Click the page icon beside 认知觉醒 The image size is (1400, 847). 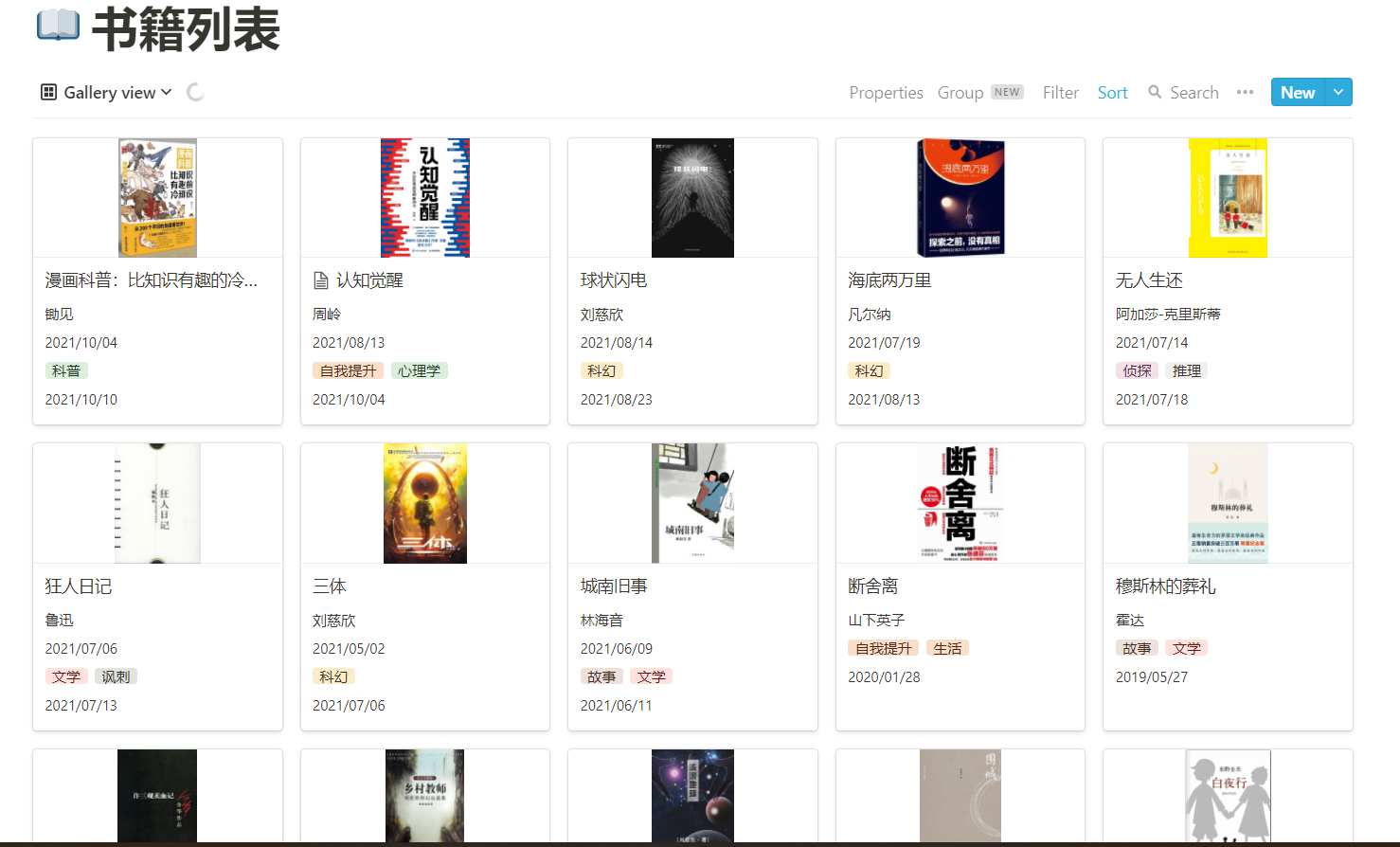(x=321, y=280)
